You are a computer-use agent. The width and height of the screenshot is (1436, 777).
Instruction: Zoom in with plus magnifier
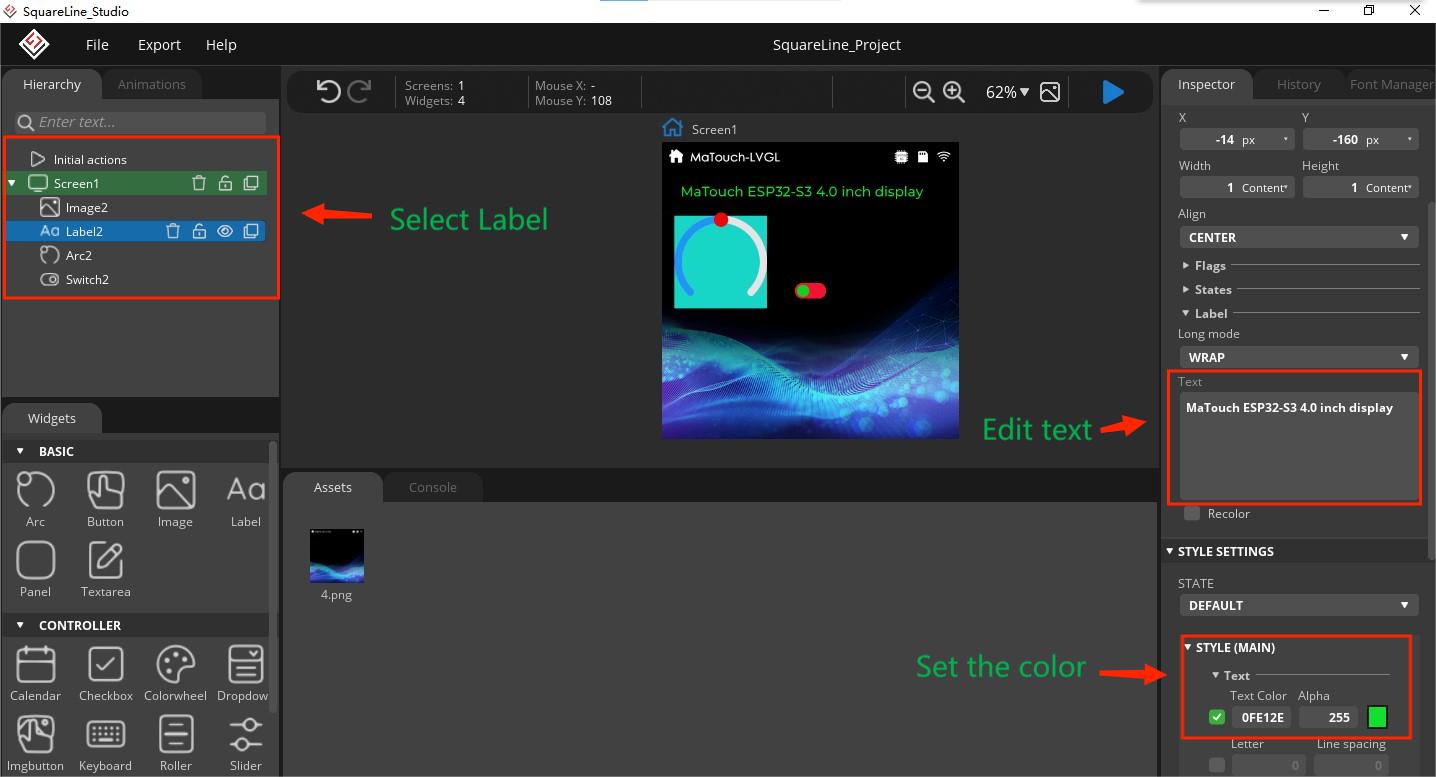(954, 92)
